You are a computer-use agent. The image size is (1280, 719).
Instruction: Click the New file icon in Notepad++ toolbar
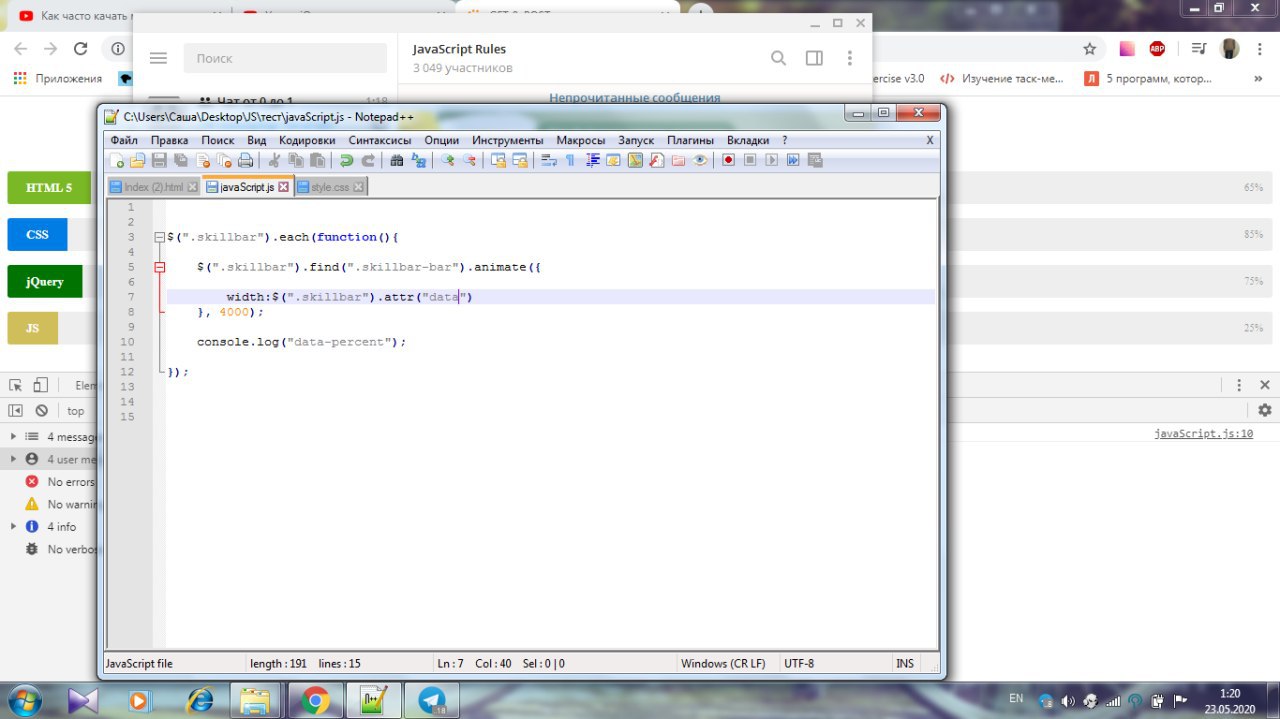pyautogui.click(x=117, y=160)
